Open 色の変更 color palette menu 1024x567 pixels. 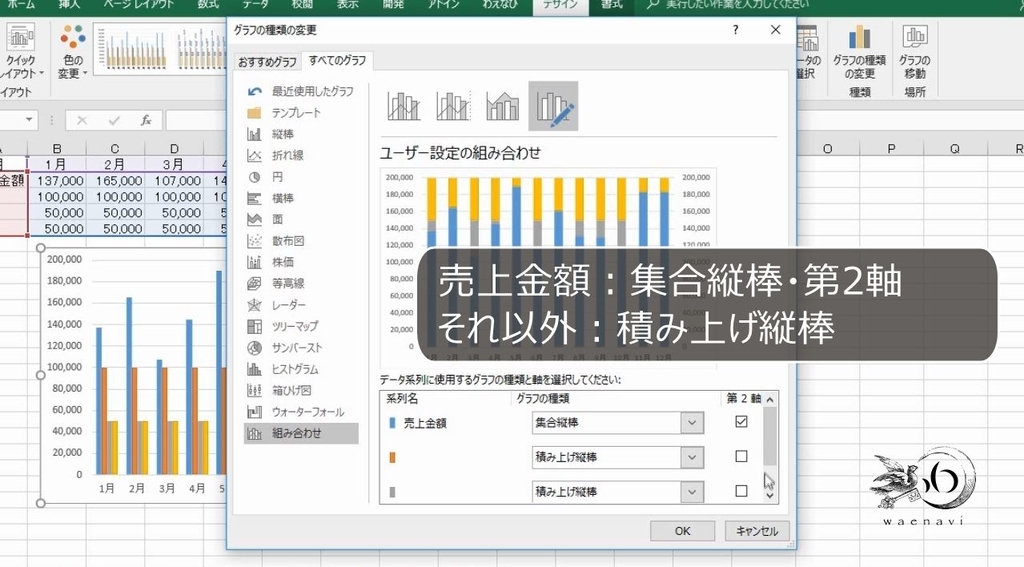(x=72, y=52)
